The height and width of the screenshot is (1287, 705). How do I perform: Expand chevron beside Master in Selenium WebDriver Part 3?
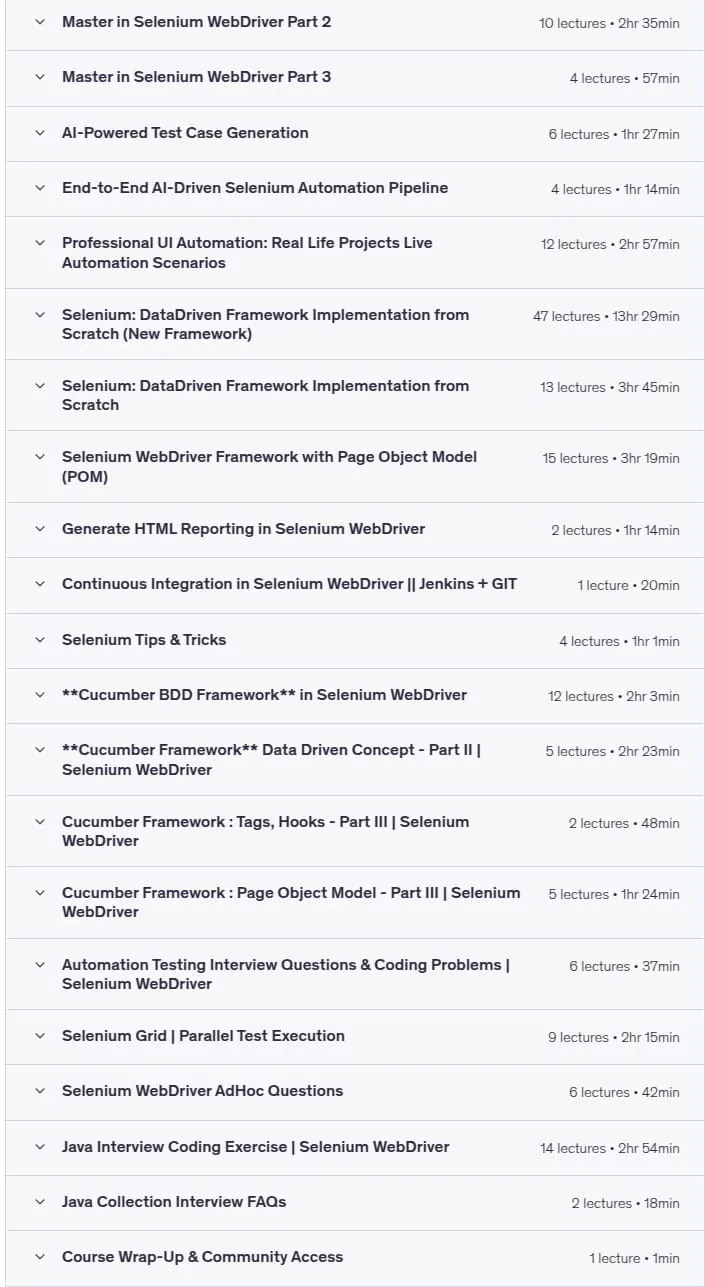click(x=40, y=77)
